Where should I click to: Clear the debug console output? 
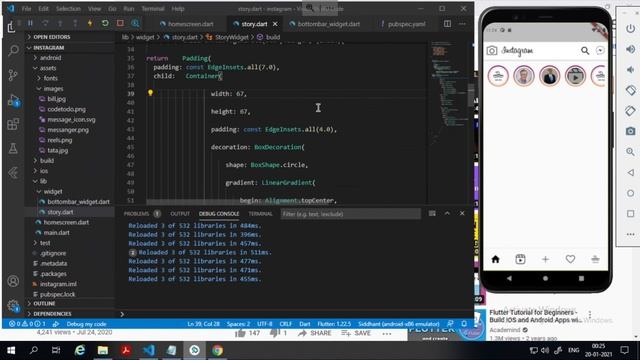tap(432, 213)
